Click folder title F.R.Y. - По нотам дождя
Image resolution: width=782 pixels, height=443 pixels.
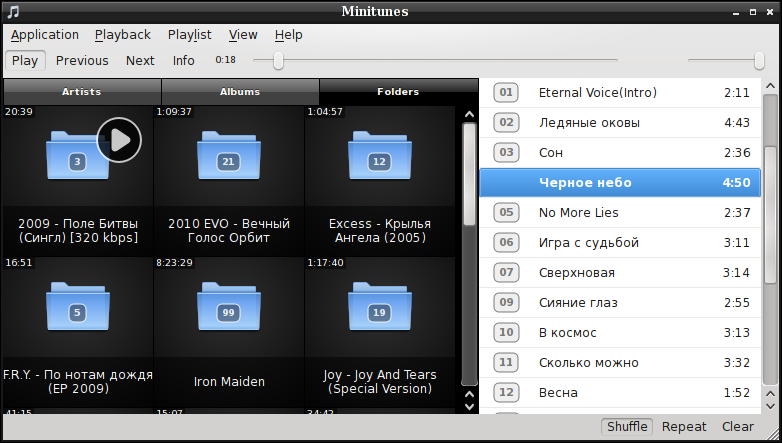click(78, 382)
